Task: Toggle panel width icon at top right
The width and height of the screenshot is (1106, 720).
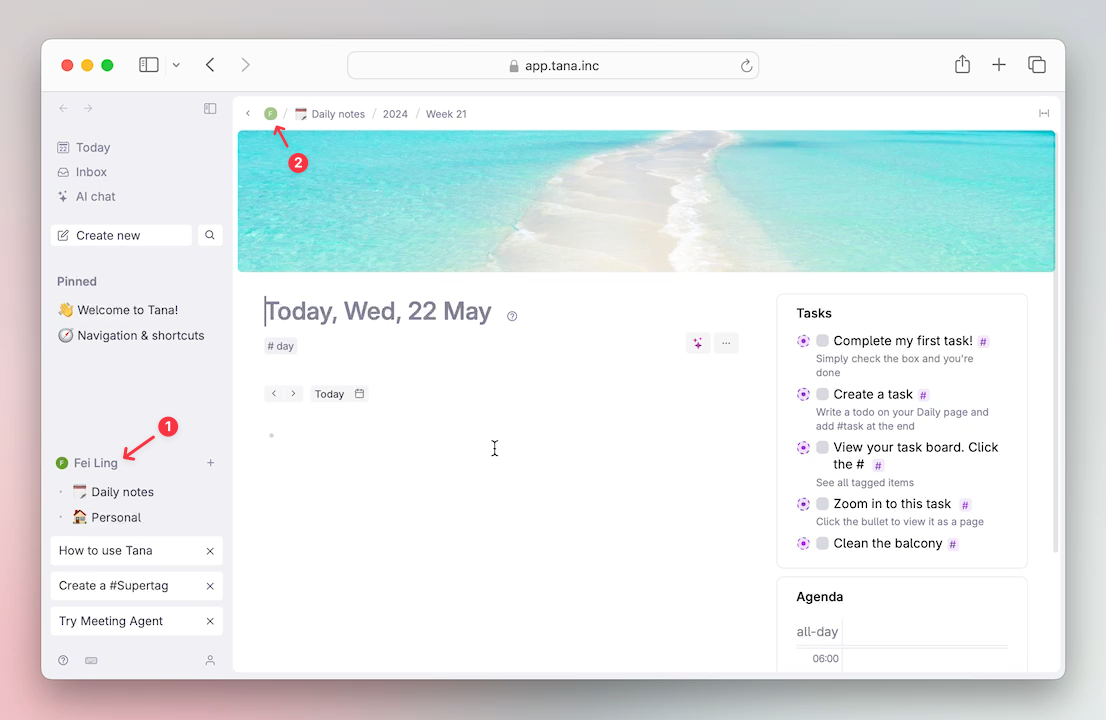Action: pos(1044,114)
